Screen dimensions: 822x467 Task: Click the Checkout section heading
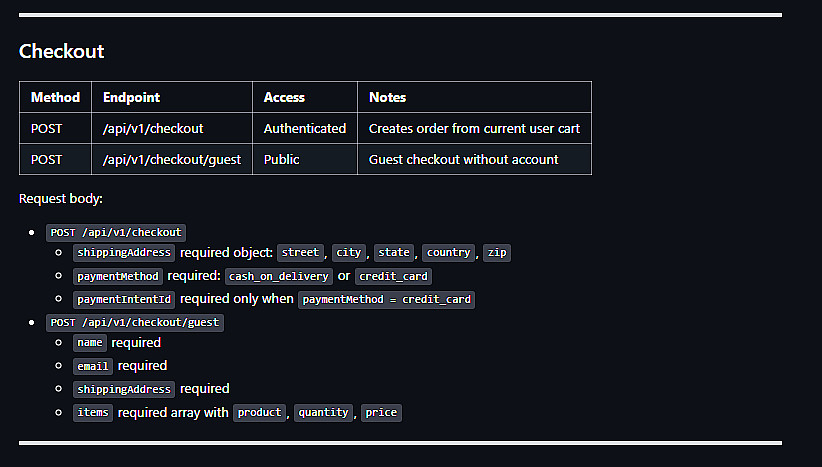coord(61,51)
